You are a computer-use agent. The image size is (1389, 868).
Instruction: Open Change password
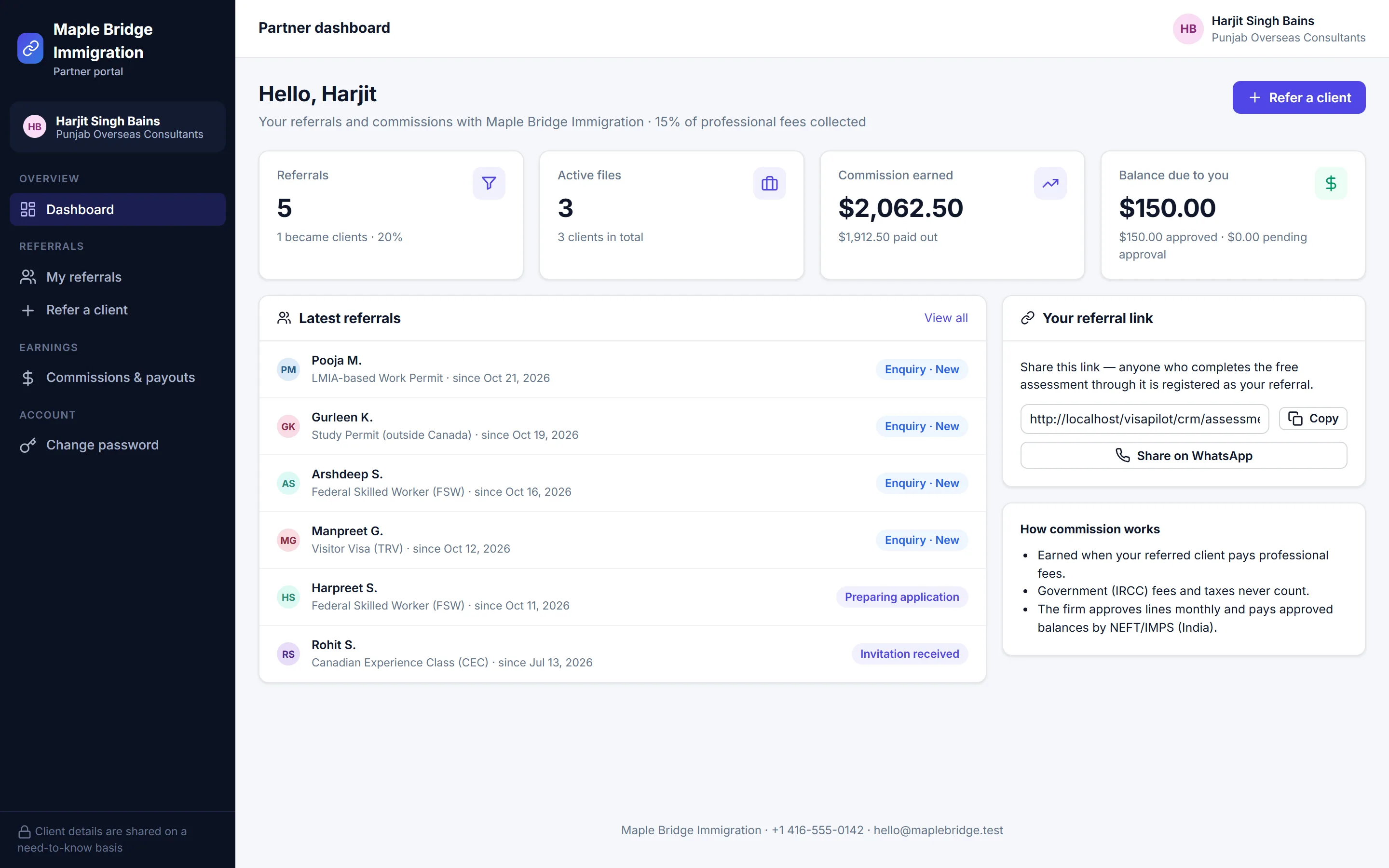coord(118,445)
